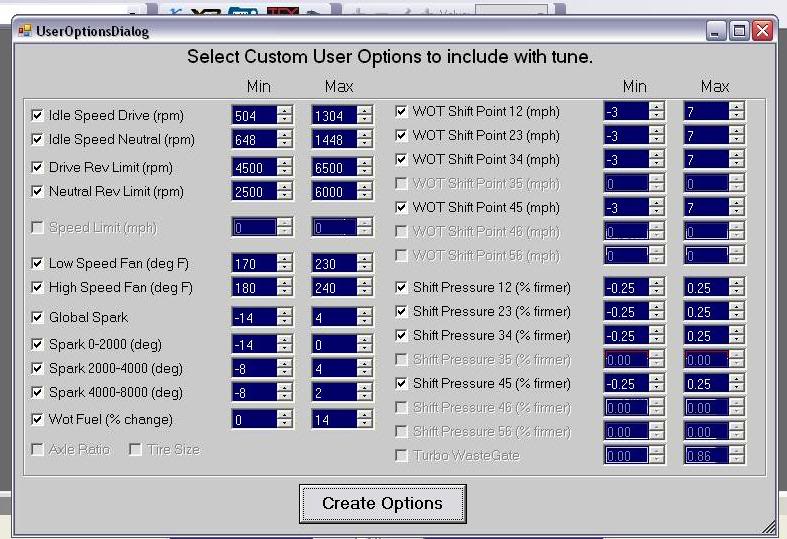Minimize the UserOptionsDialog window
This screenshot has height=539, width=787.
coord(716,31)
